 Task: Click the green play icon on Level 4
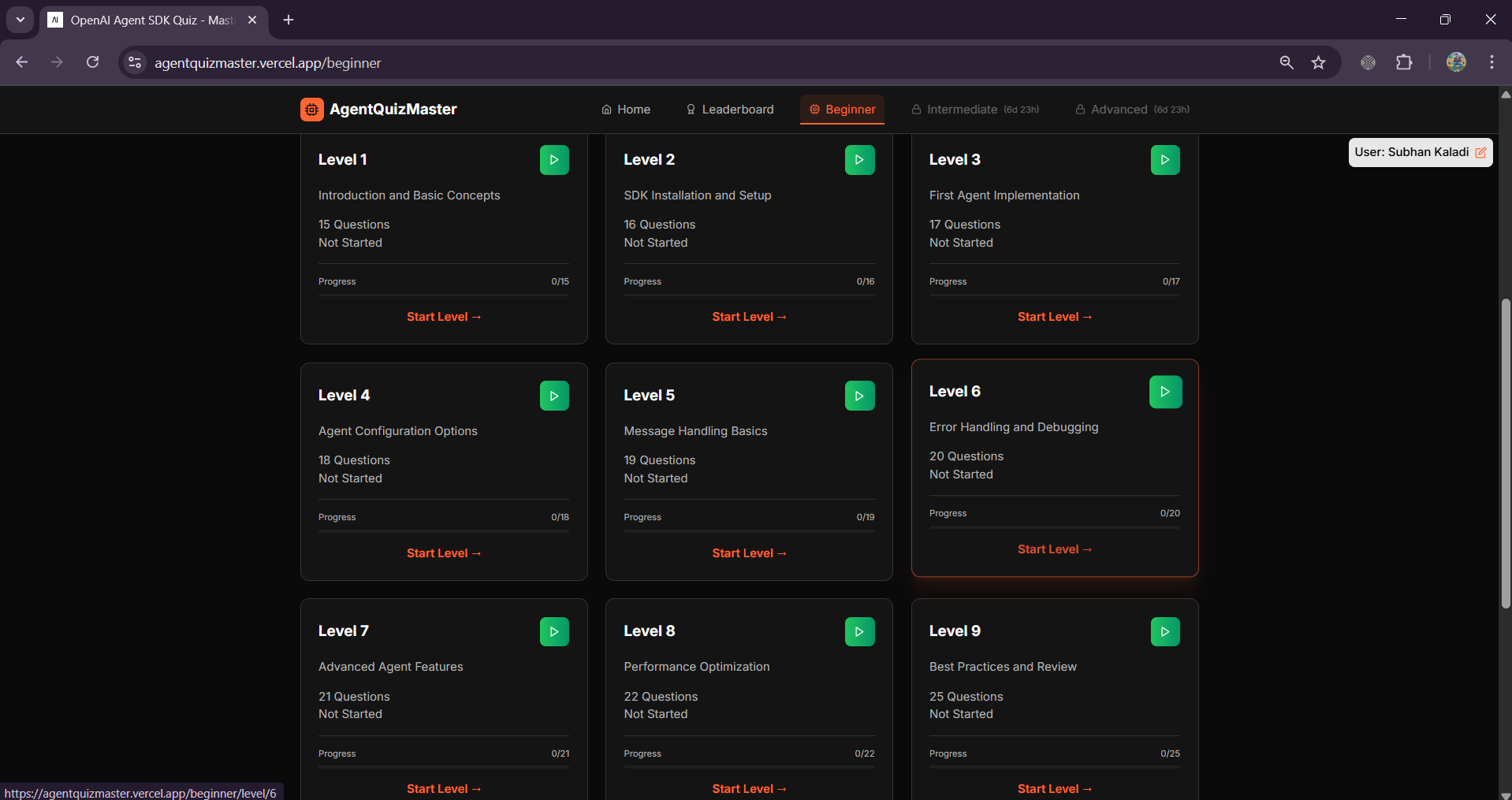coord(554,396)
